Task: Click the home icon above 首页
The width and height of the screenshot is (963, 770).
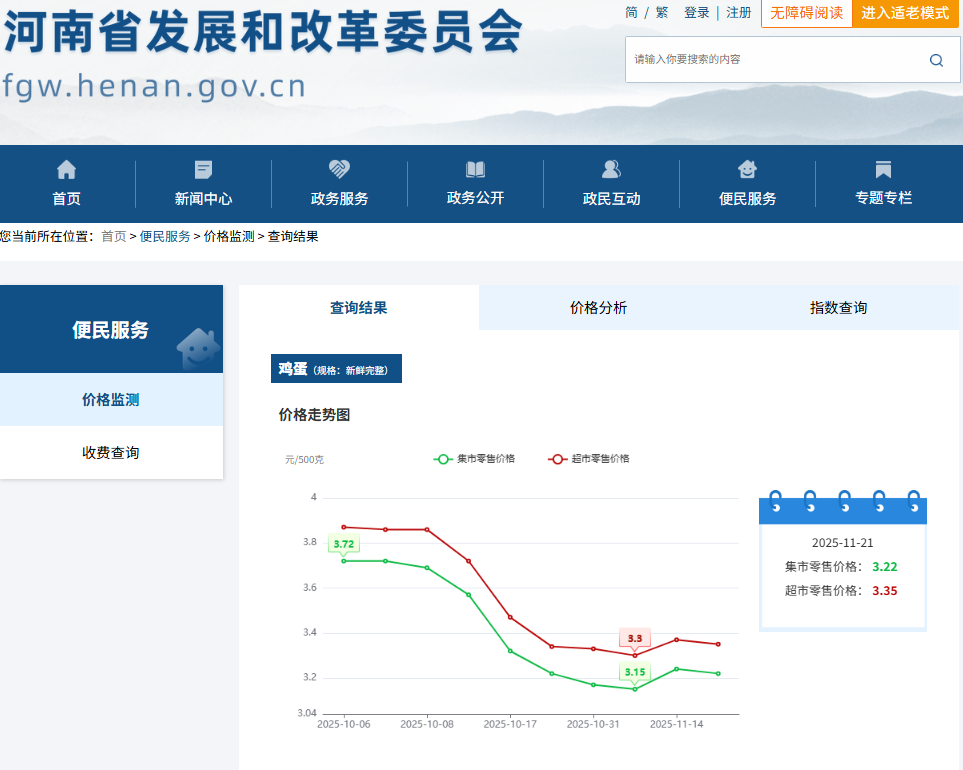Action: [66, 169]
